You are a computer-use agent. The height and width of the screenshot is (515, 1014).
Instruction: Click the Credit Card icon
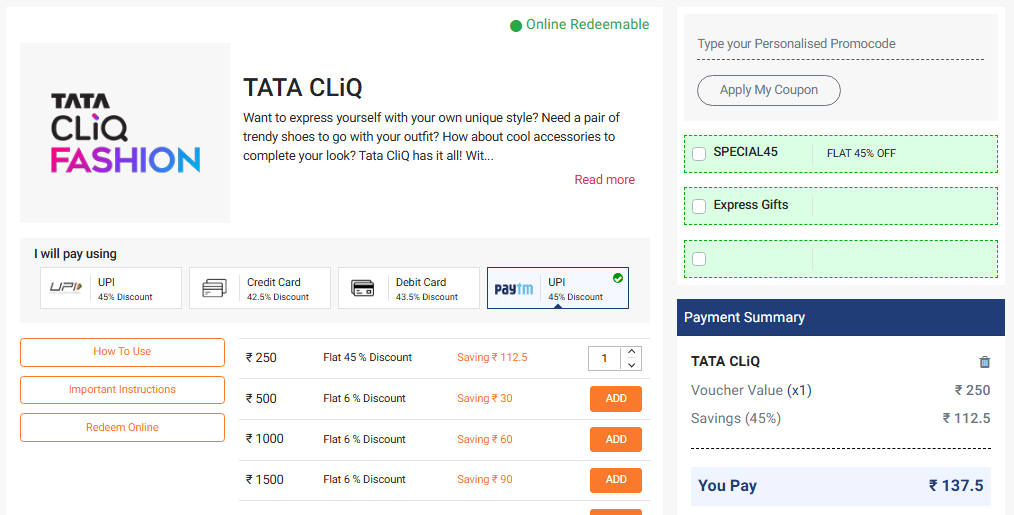pyautogui.click(x=215, y=288)
